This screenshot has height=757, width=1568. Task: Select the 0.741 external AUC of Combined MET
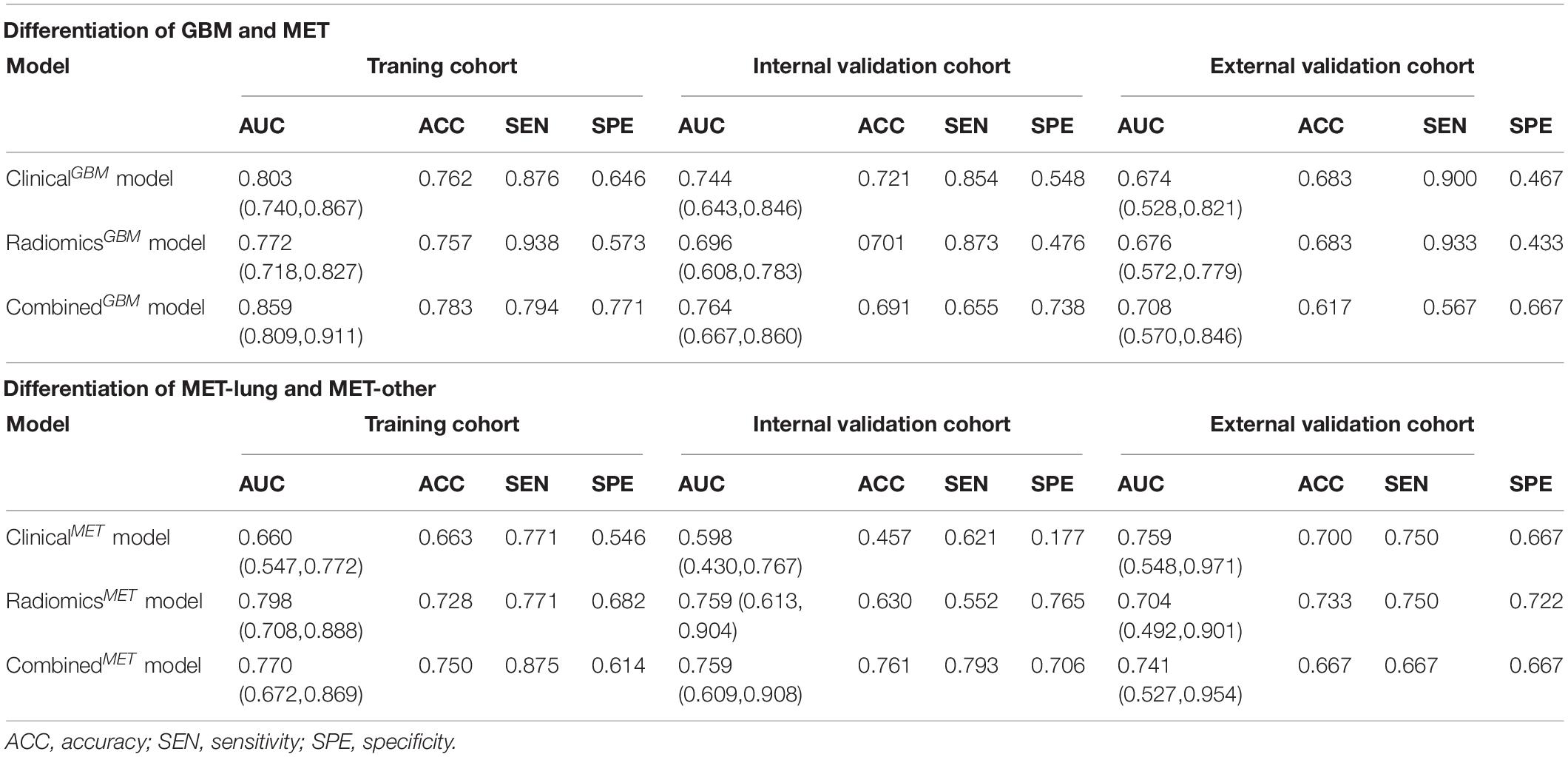coord(1144,665)
